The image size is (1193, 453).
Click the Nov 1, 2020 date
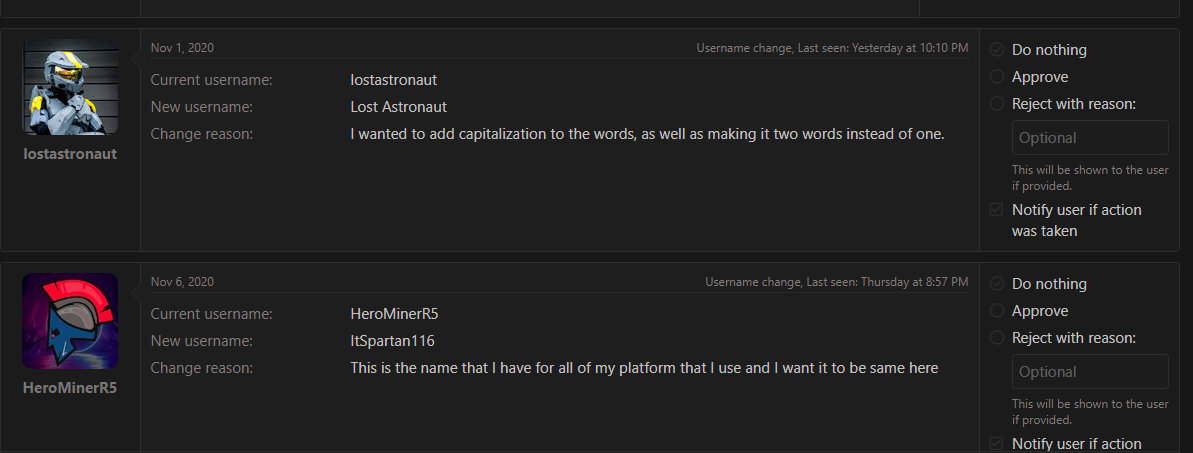(x=182, y=48)
